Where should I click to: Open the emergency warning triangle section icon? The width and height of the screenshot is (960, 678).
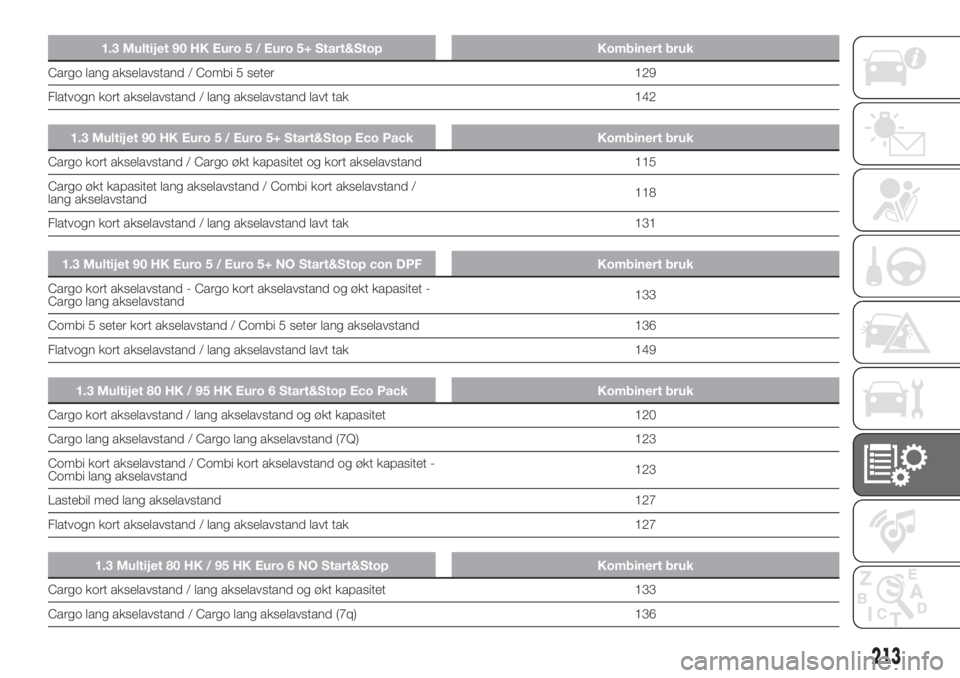tap(895, 332)
